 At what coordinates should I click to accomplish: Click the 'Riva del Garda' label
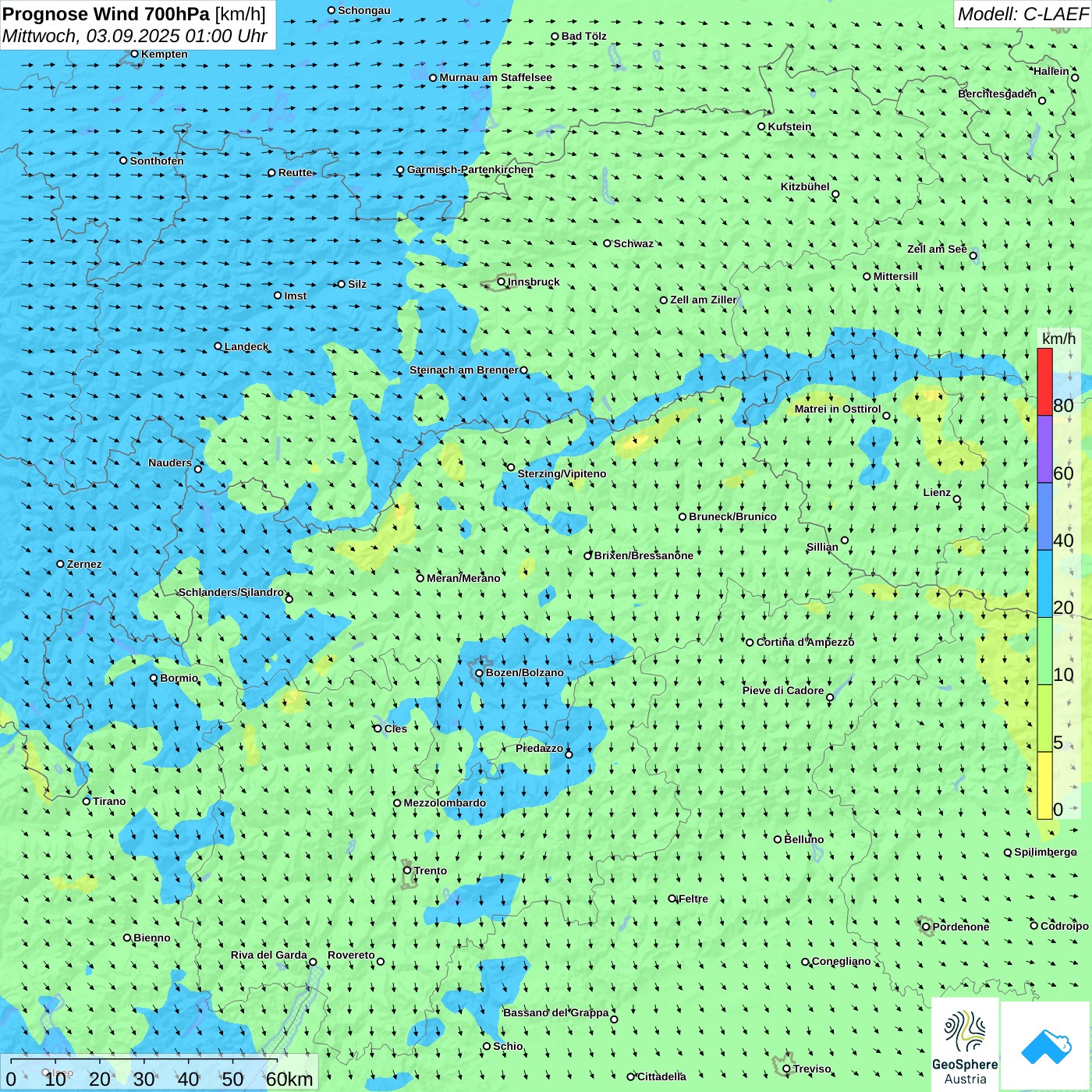click(269, 955)
